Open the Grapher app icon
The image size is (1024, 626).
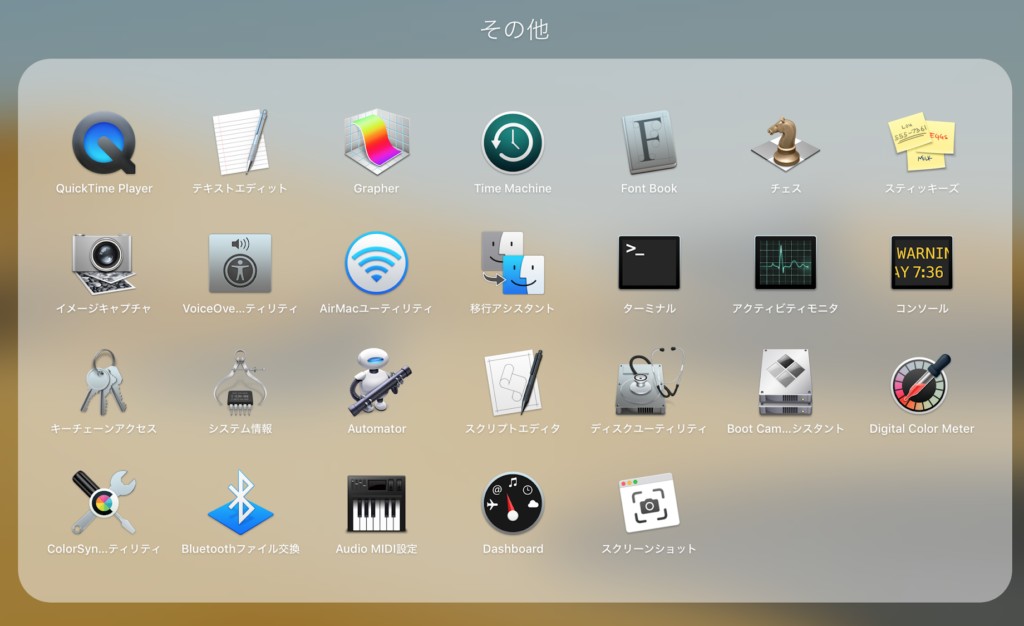pyautogui.click(x=377, y=143)
